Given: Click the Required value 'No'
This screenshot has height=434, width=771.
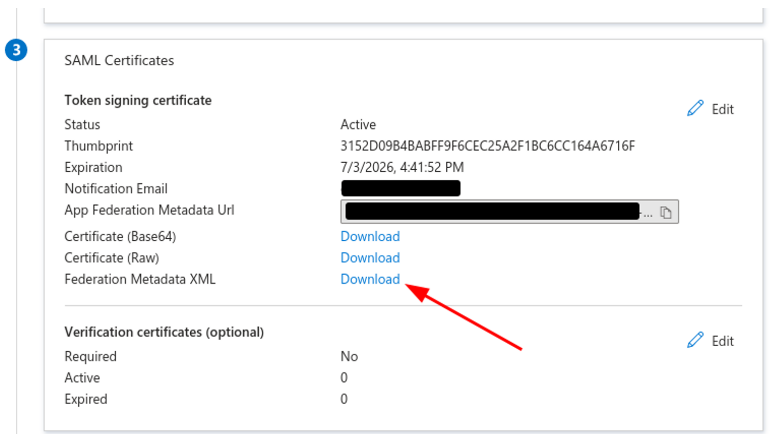Looking at the screenshot, I should (x=349, y=357).
